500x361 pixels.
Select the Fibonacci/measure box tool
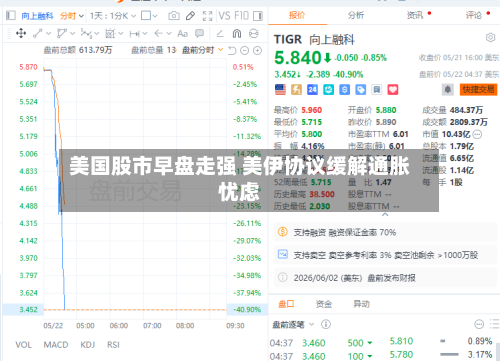coord(110,33)
